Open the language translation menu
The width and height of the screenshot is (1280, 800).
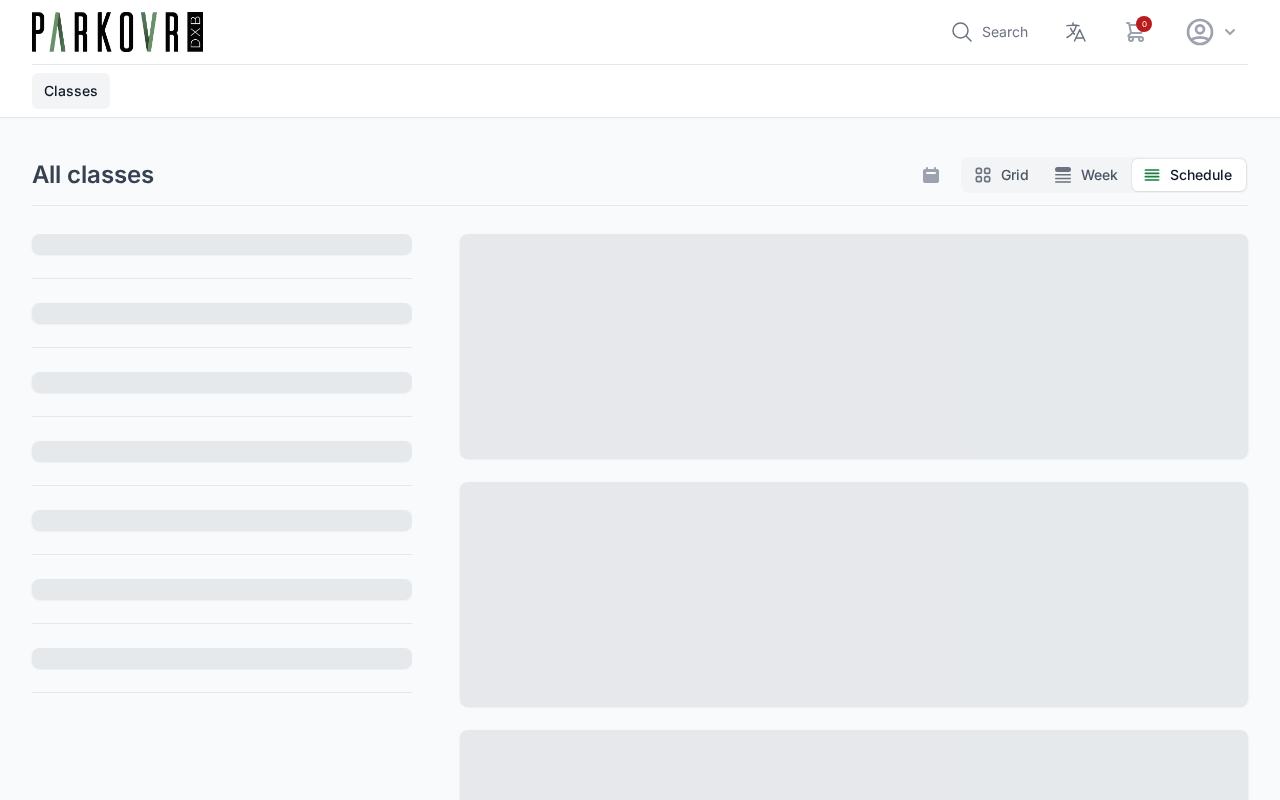(1076, 32)
